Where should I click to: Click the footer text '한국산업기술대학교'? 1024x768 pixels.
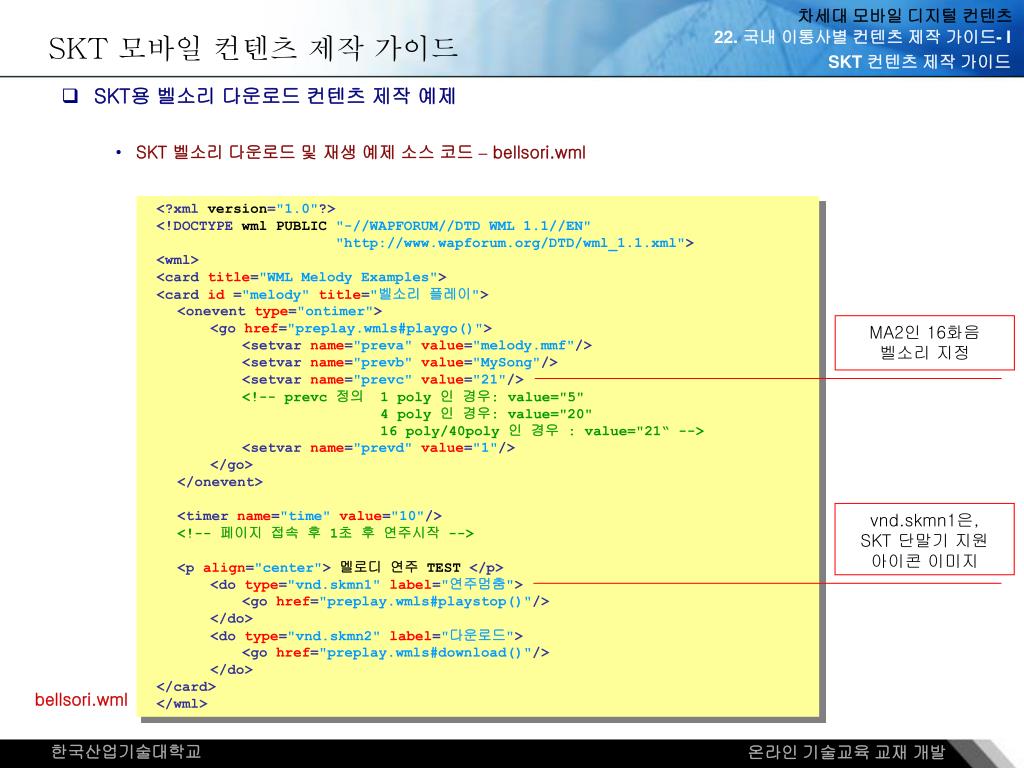pos(126,752)
